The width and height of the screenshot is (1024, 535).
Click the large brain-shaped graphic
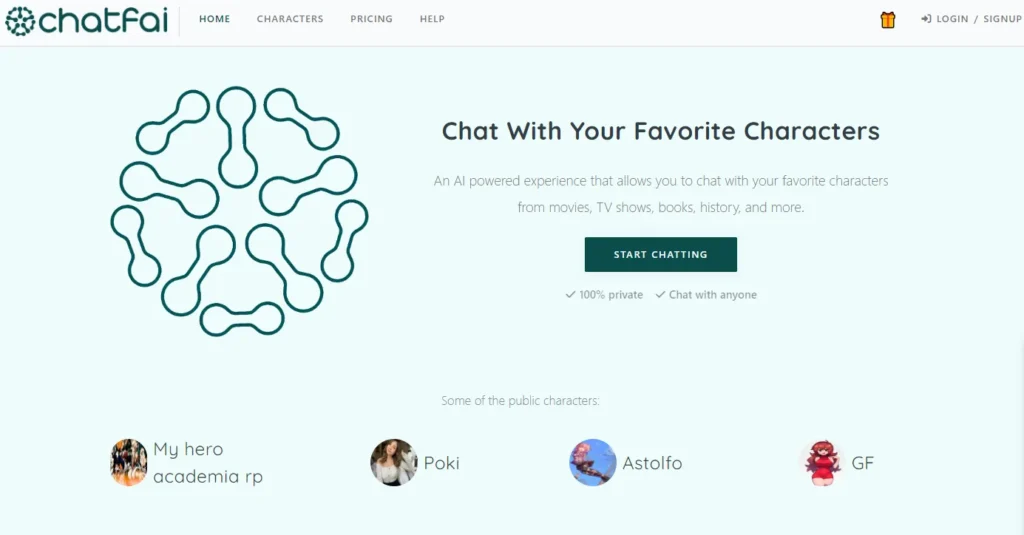(239, 211)
